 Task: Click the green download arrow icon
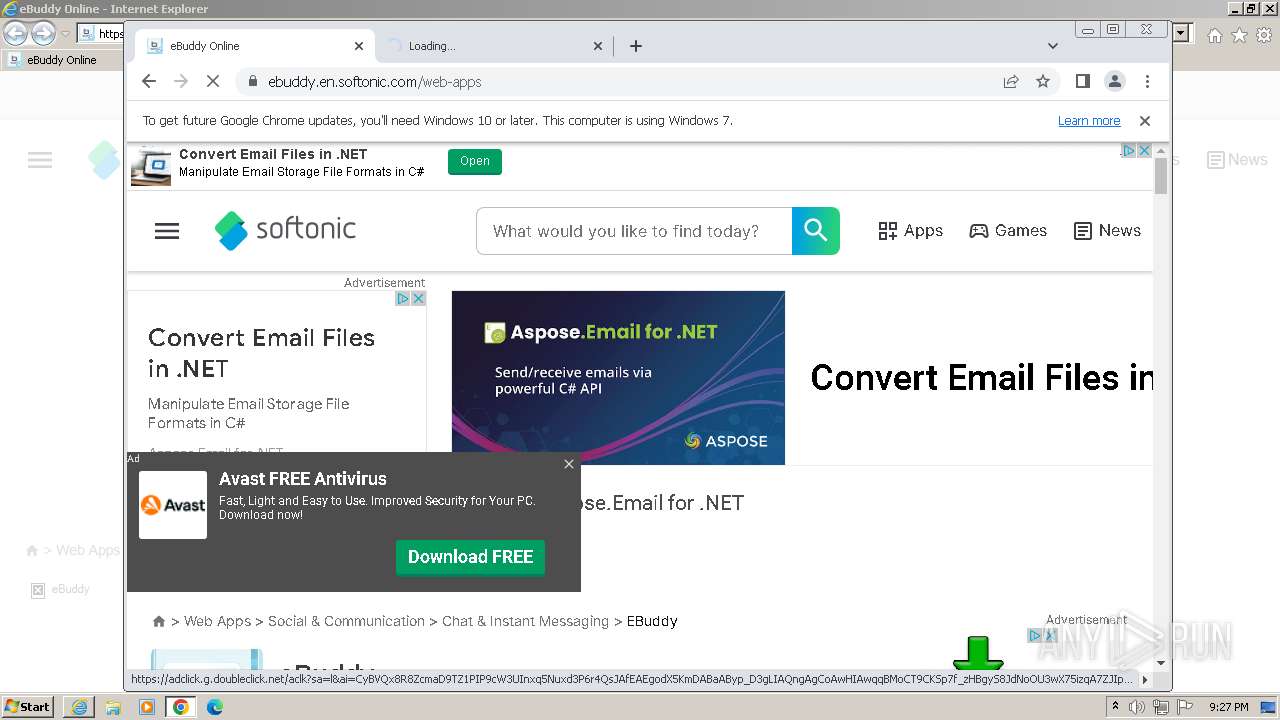click(x=978, y=652)
